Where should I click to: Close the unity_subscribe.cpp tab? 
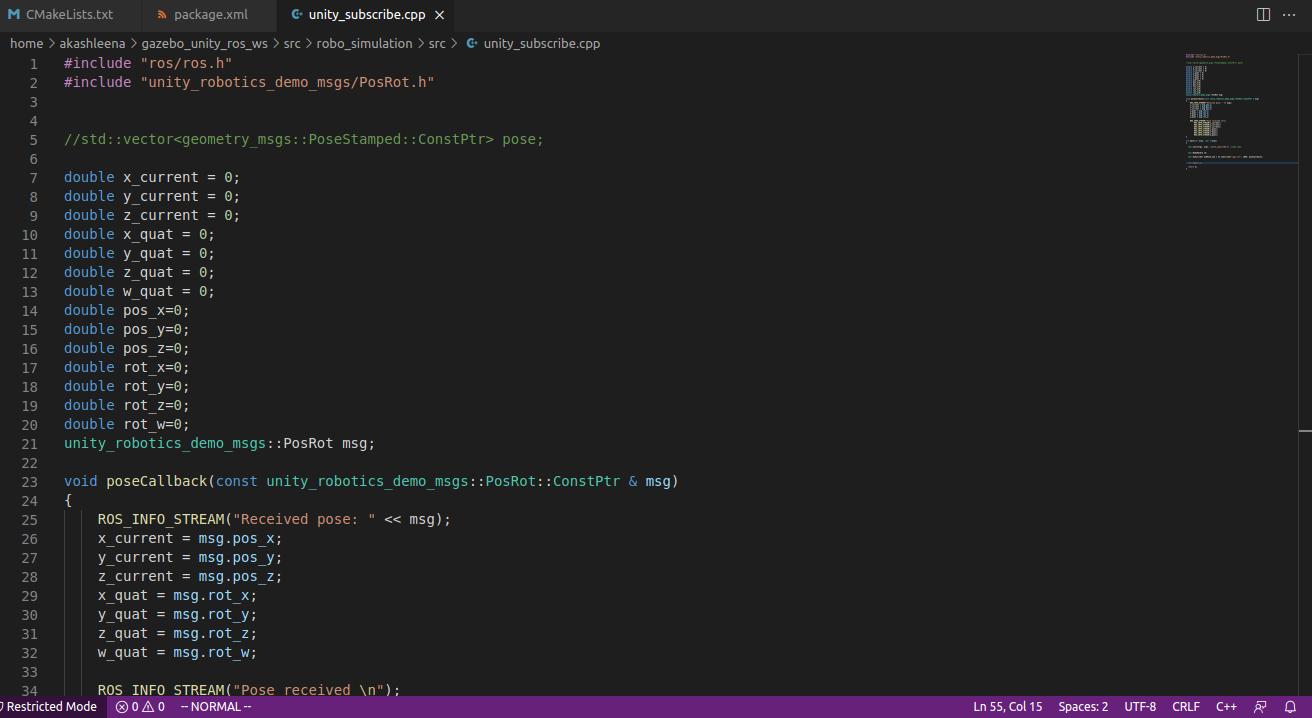pyautogui.click(x=439, y=14)
